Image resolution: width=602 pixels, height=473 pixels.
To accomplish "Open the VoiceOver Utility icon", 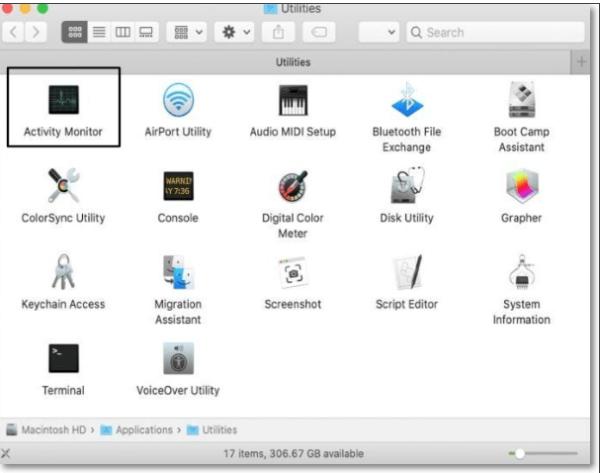I will (x=179, y=358).
